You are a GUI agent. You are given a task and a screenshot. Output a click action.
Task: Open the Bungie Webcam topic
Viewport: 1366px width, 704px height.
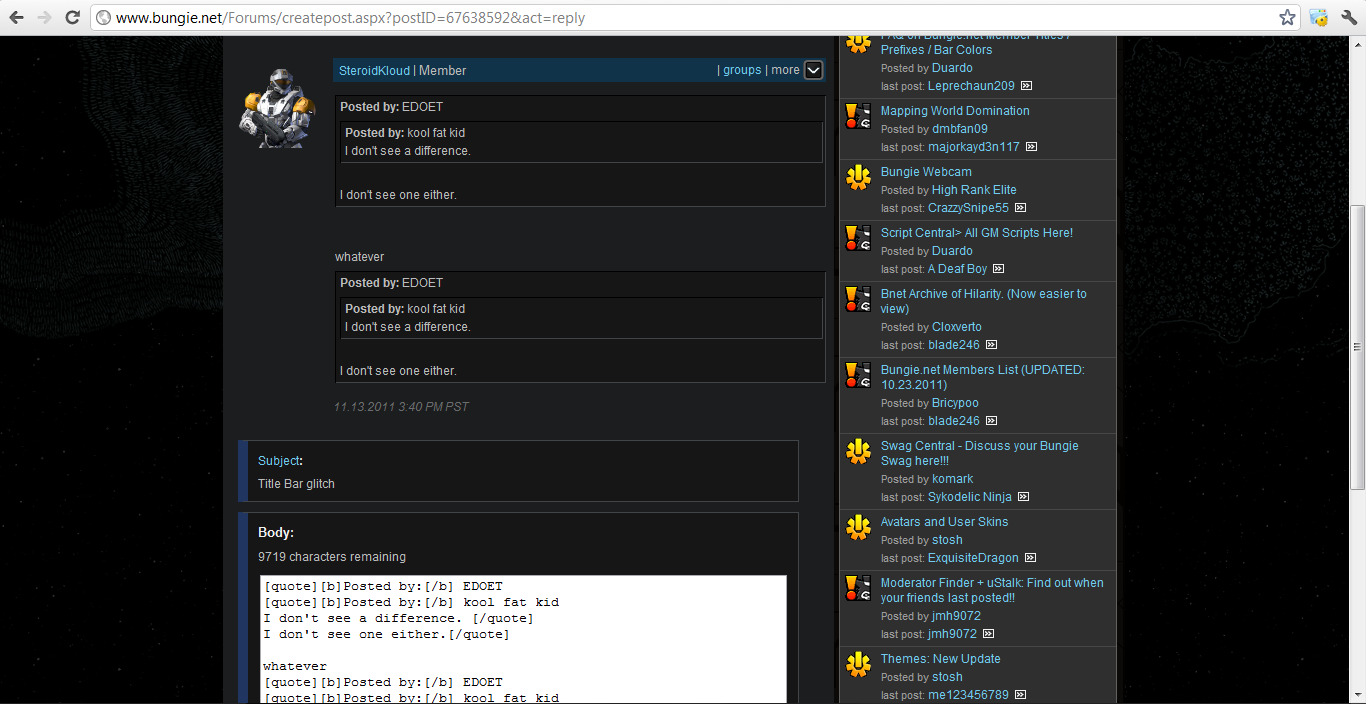click(926, 172)
